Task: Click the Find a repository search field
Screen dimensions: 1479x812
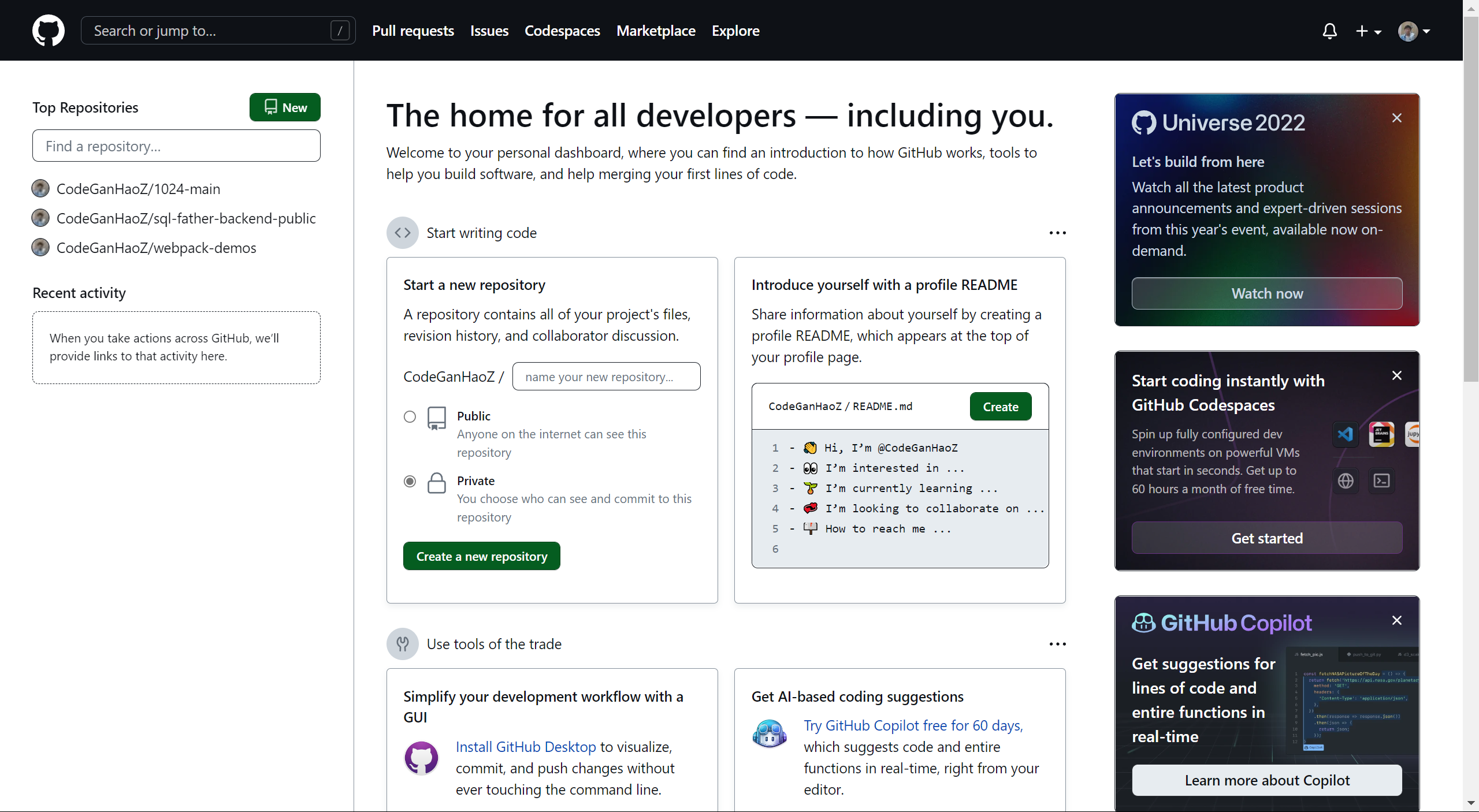Action: [176, 146]
